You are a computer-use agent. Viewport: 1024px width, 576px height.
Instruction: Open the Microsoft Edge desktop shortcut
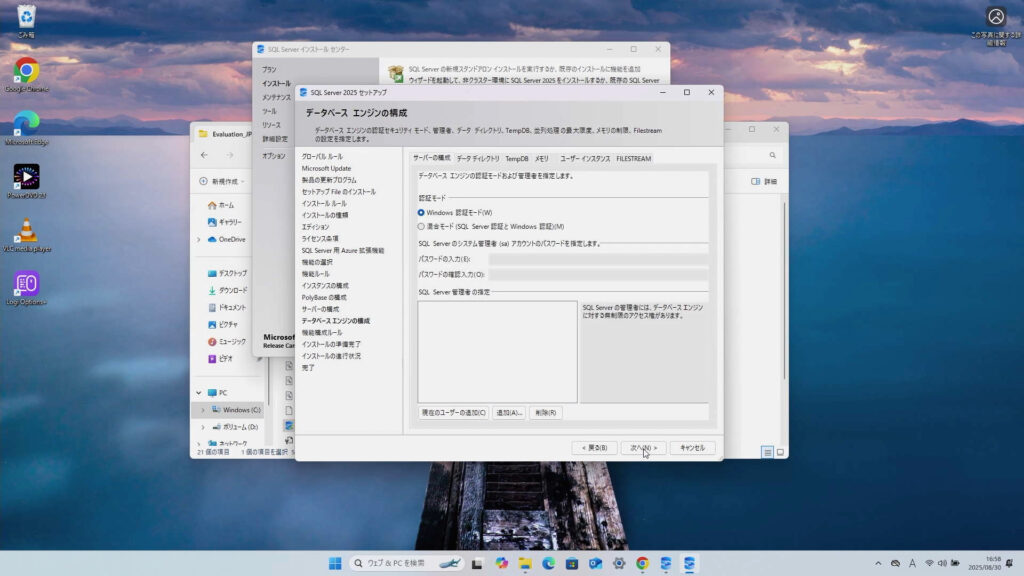tap(26, 127)
